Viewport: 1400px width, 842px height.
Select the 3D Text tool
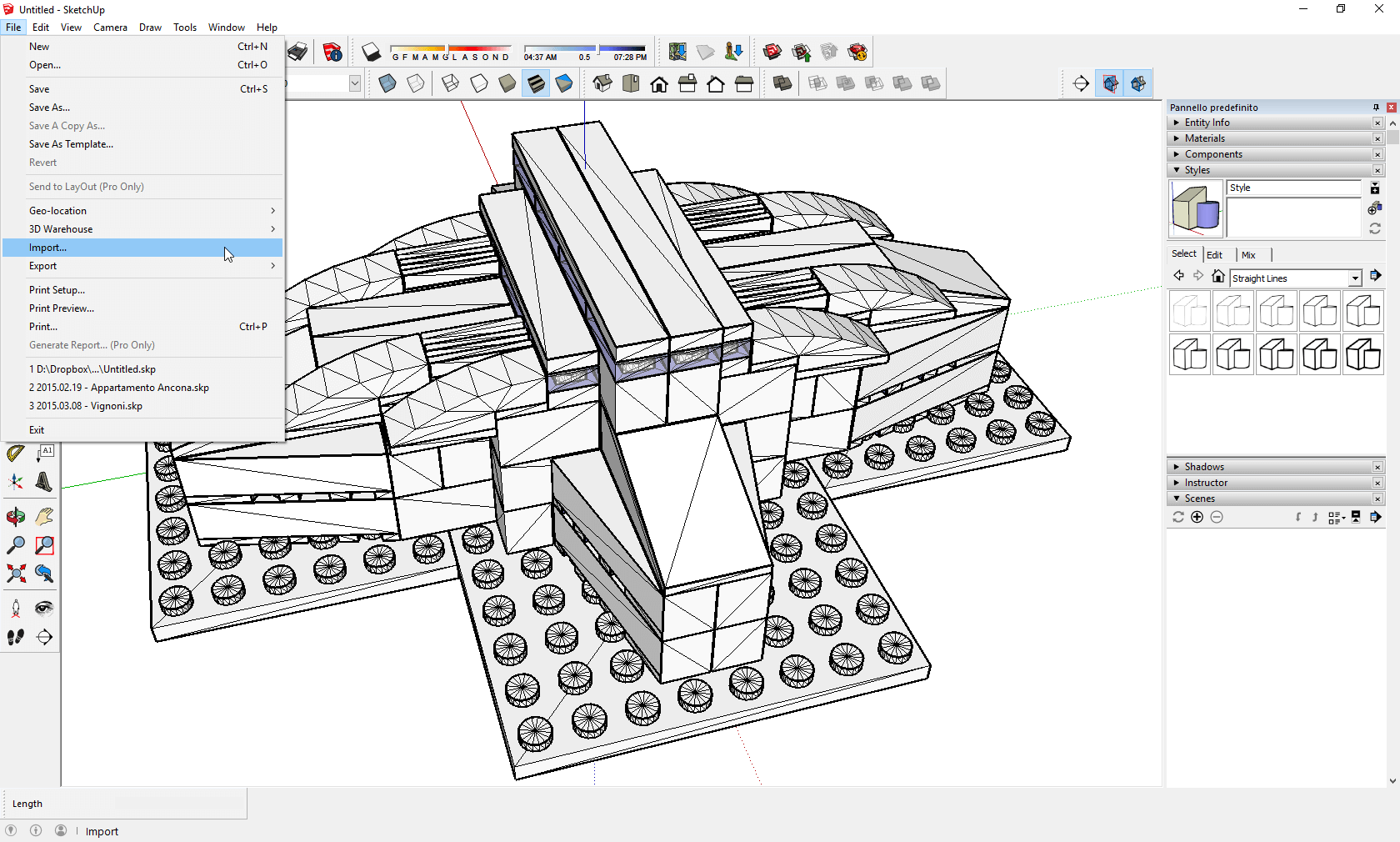point(45,481)
